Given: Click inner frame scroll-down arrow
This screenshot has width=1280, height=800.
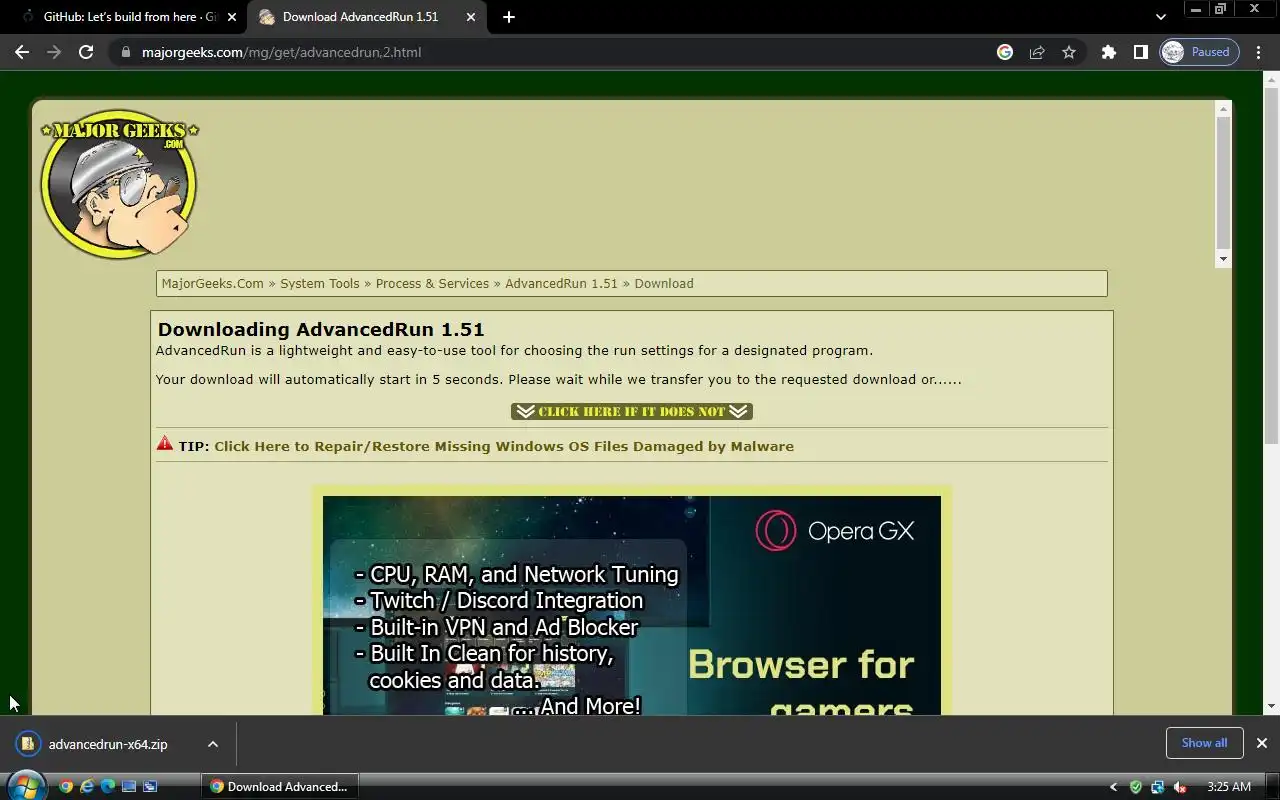Looking at the screenshot, I should pyautogui.click(x=1223, y=259).
